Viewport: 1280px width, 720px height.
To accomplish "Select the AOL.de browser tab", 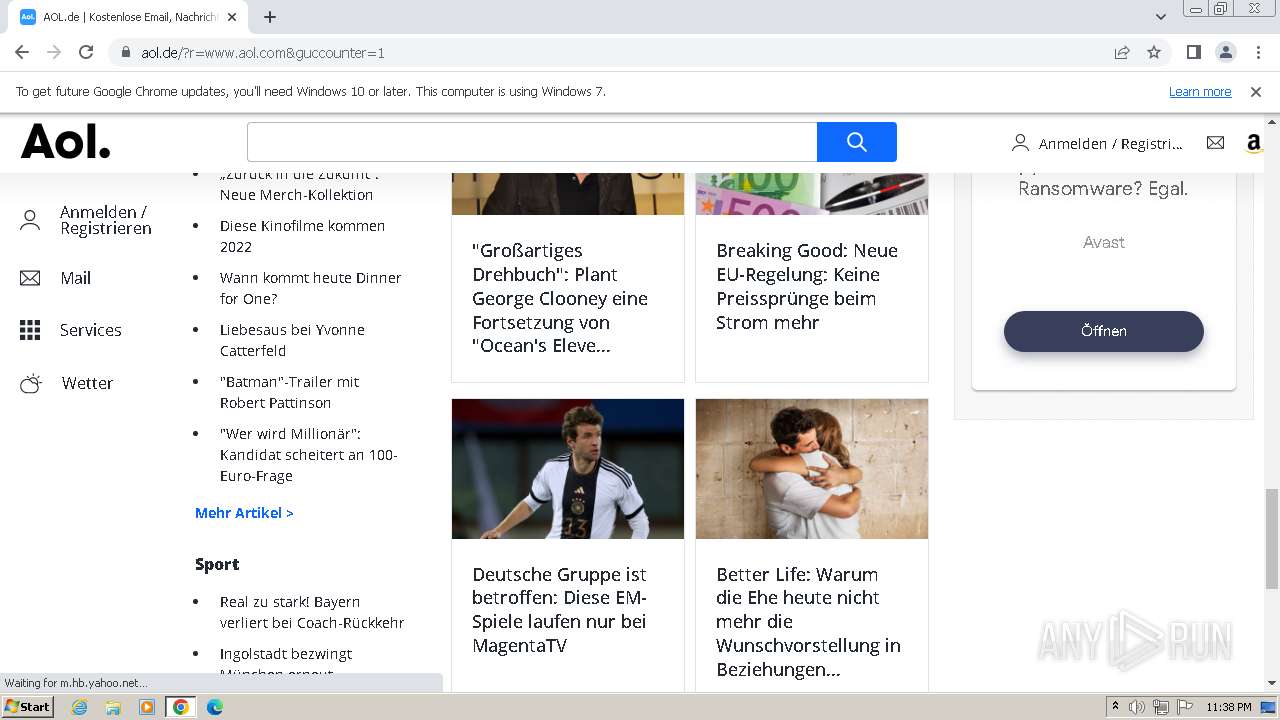I will (x=130, y=17).
